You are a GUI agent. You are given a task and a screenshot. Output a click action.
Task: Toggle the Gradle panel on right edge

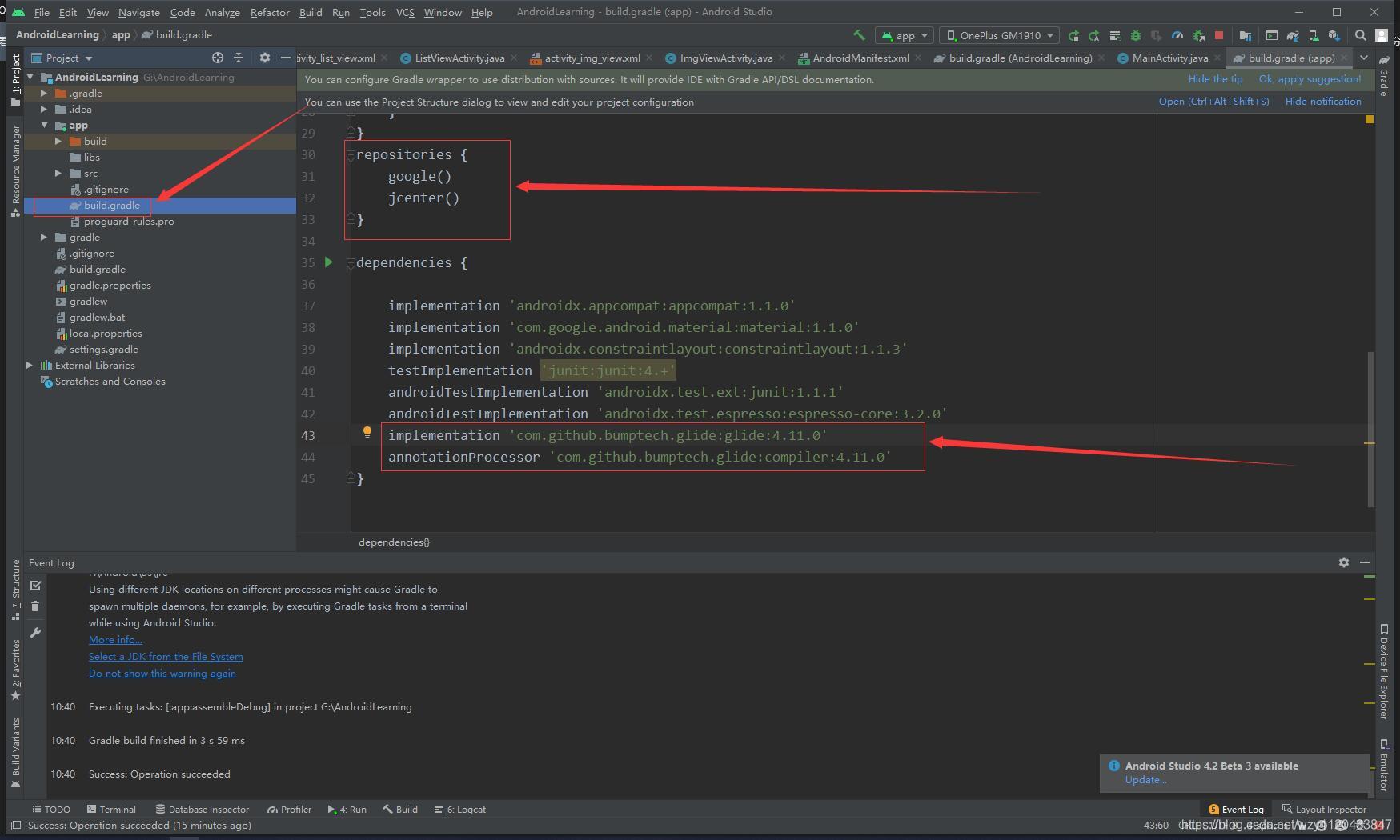tap(1384, 76)
